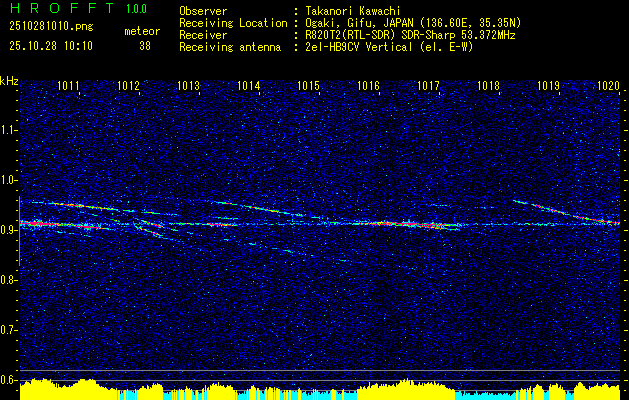Click the Receiving antenna field label
Image resolution: width=629 pixels, height=400 pixels.
tap(230, 47)
